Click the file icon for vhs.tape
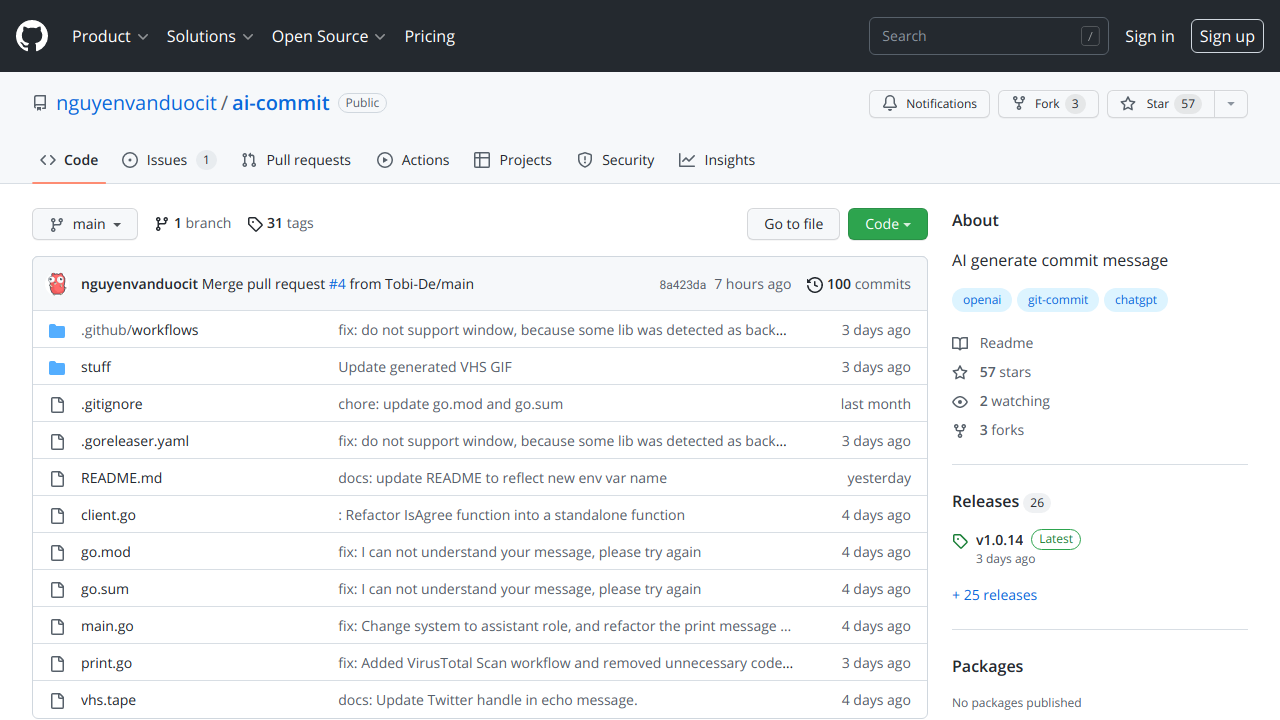 coord(57,700)
